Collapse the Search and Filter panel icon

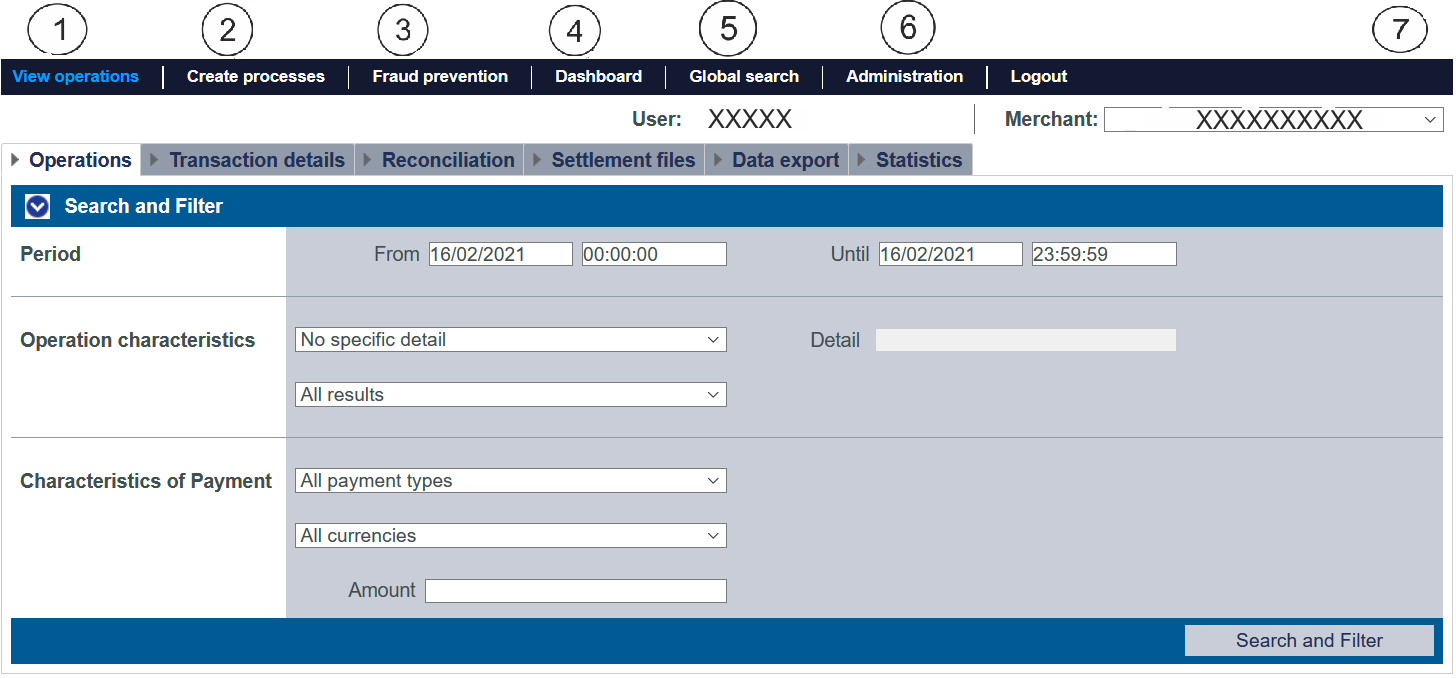38,207
